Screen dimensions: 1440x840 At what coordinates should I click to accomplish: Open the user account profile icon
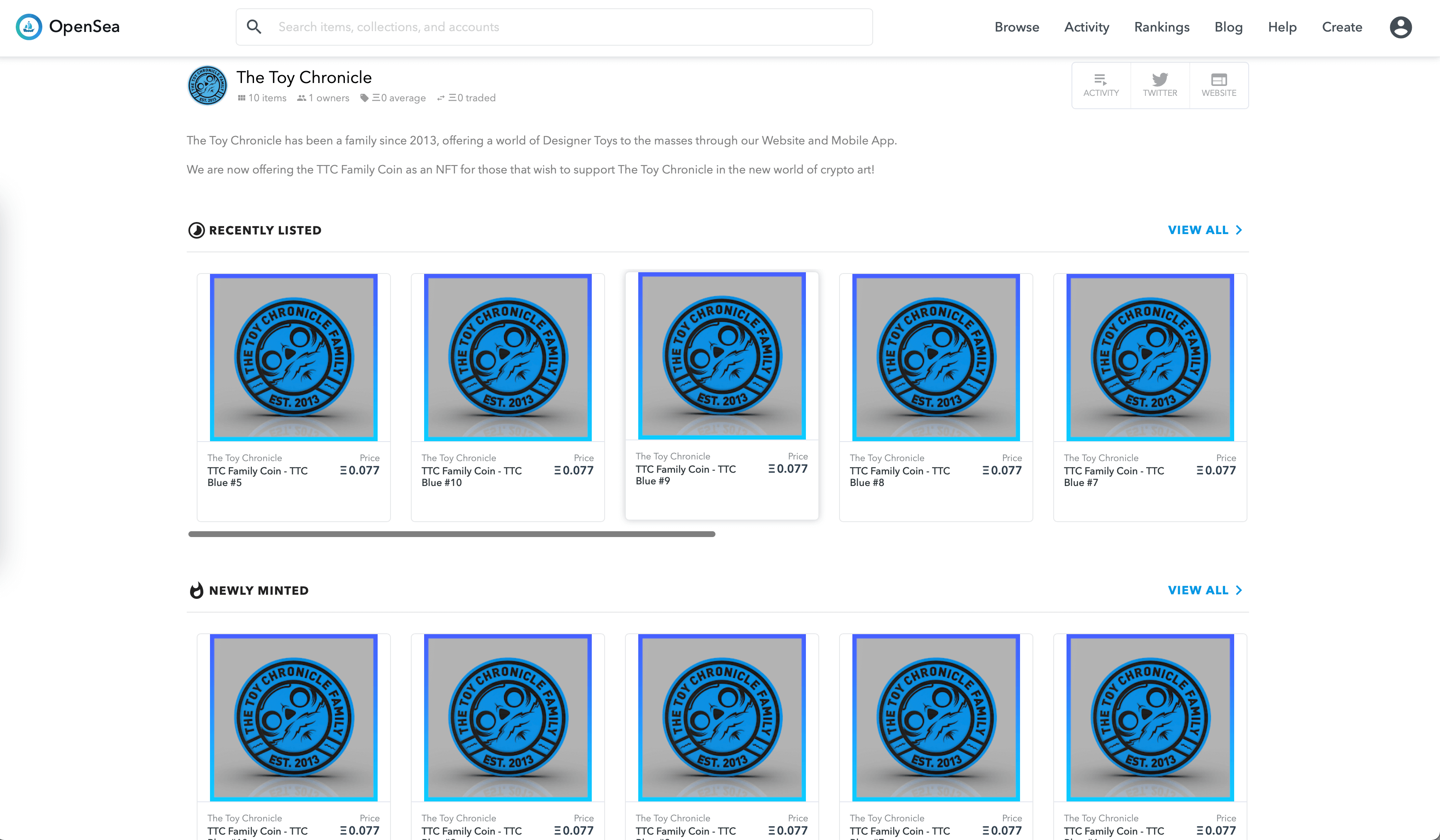coord(1401,27)
